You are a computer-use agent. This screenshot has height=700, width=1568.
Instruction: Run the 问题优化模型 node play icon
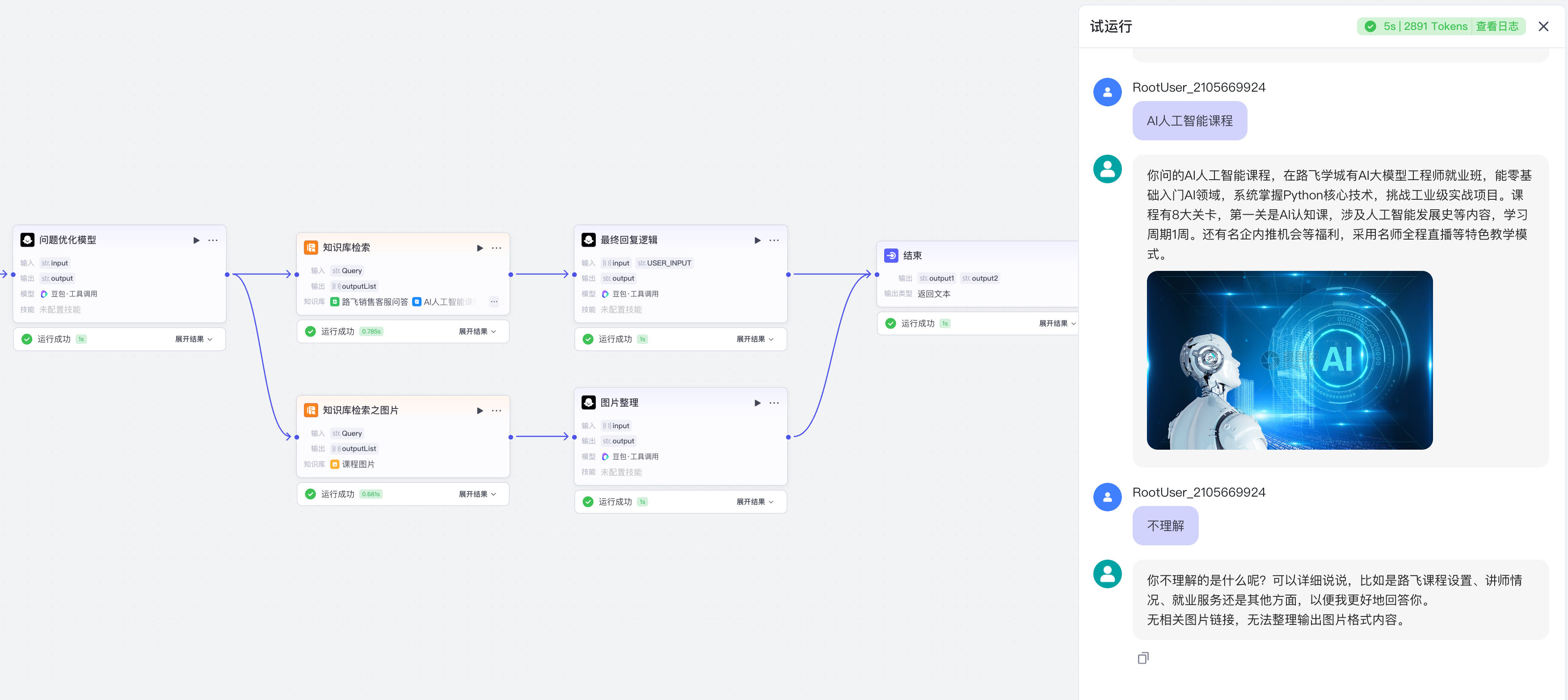[196, 240]
